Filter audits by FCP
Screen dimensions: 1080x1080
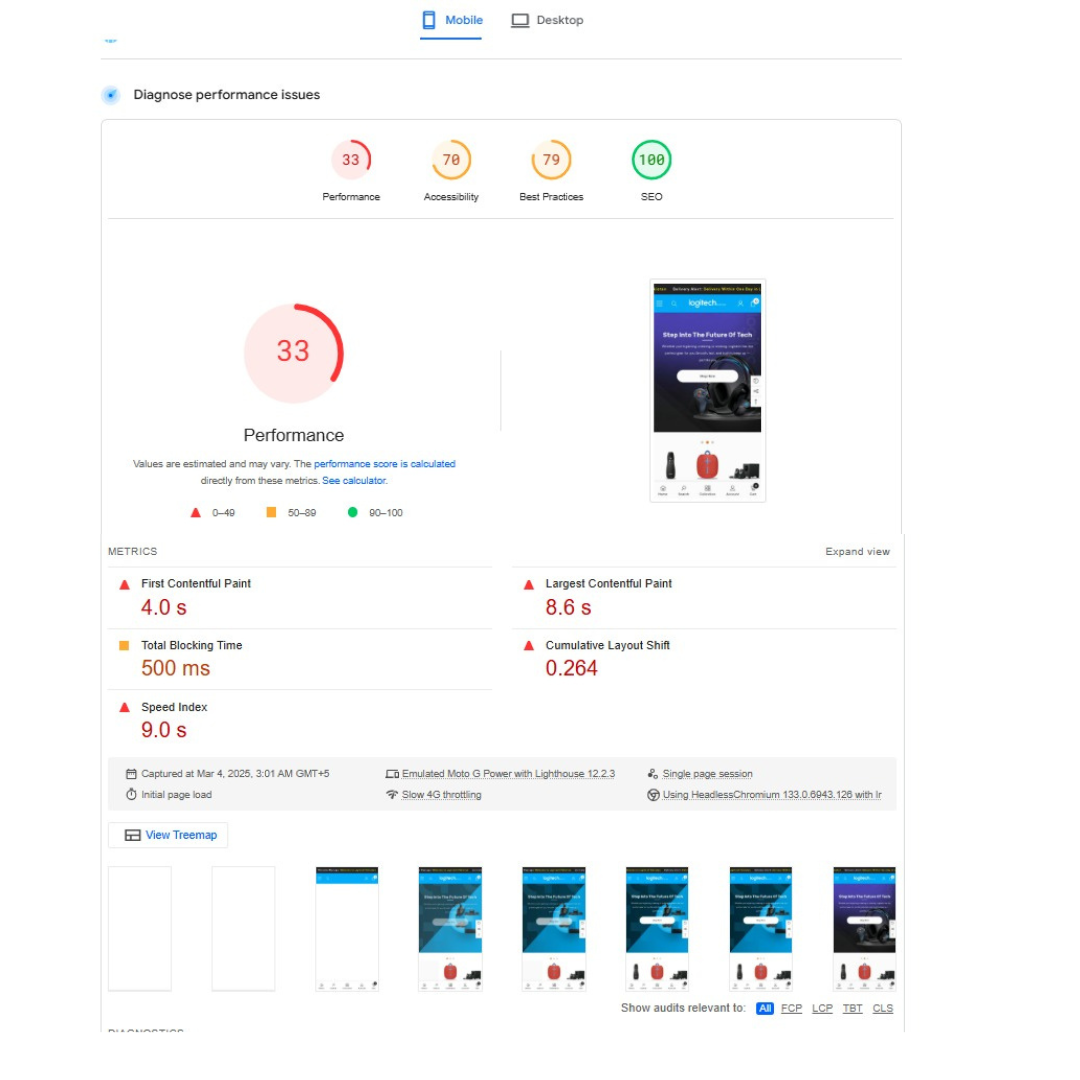791,1008
